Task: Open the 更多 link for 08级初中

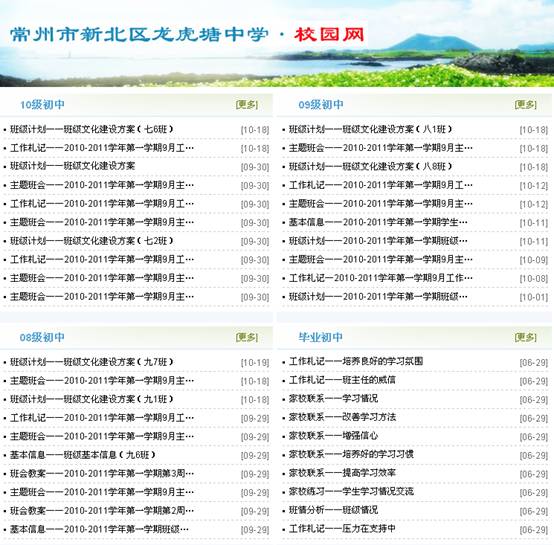Action: coord(247,337)
